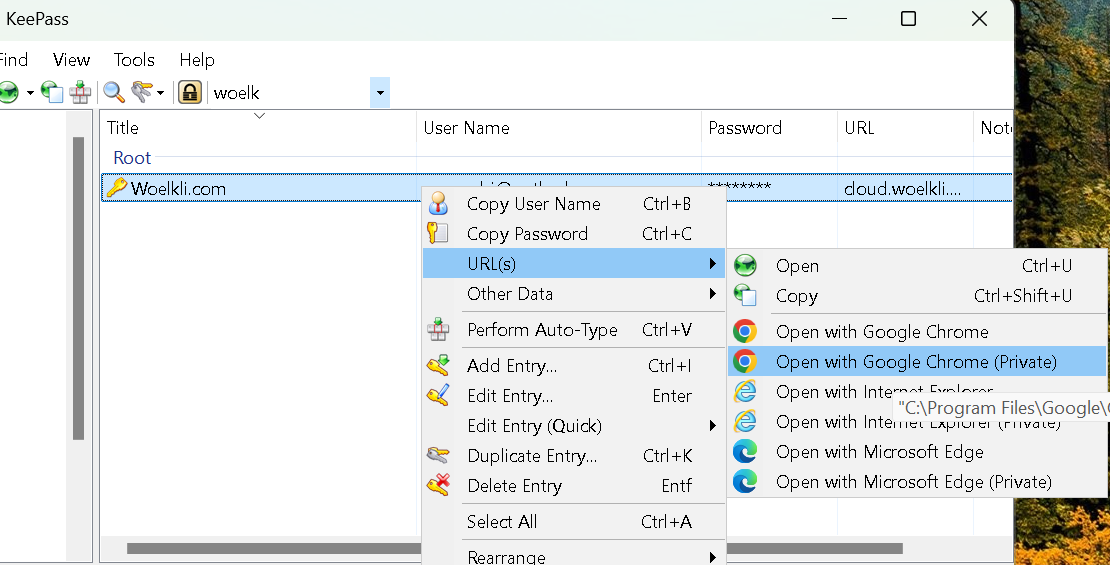This screenshot has height=565, width=1110.
Task: Click the key icon of the Woelkli.com entry
Action: (117, 188)
